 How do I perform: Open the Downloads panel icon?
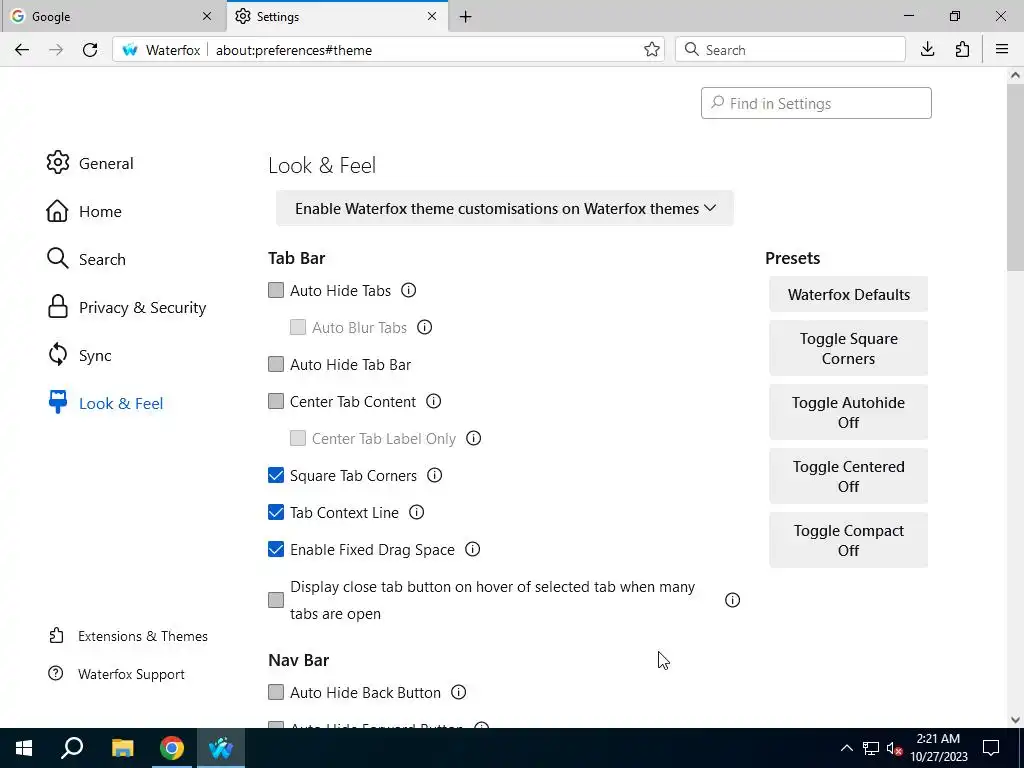[x=927, y=50]
